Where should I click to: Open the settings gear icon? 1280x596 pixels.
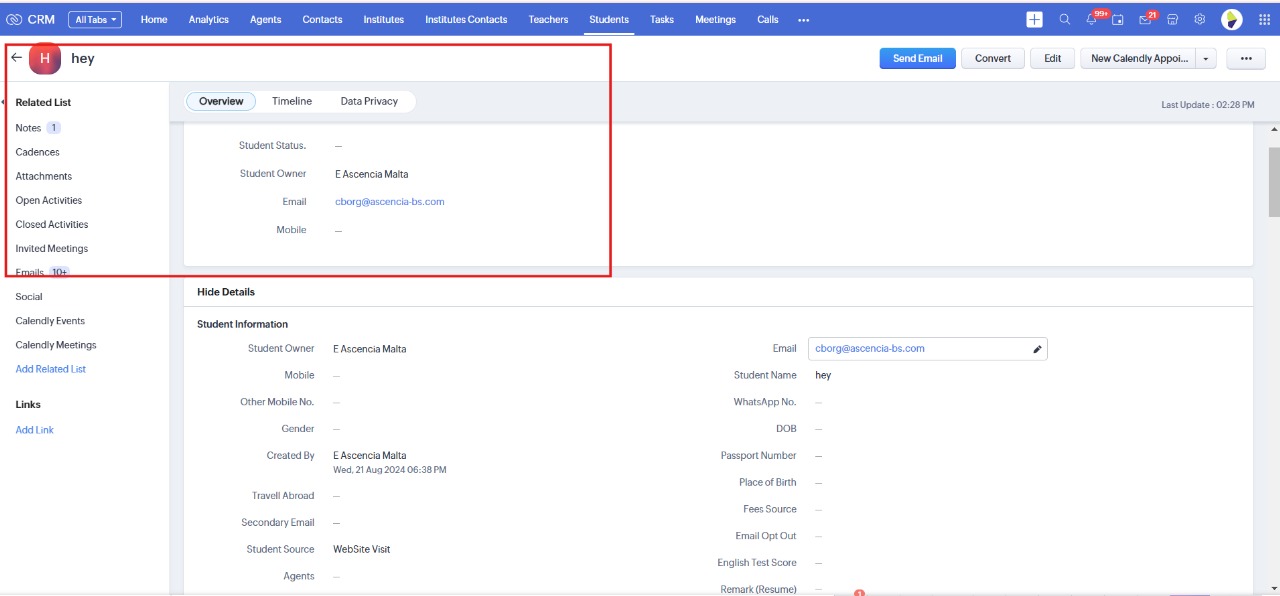click(1200, 19)
